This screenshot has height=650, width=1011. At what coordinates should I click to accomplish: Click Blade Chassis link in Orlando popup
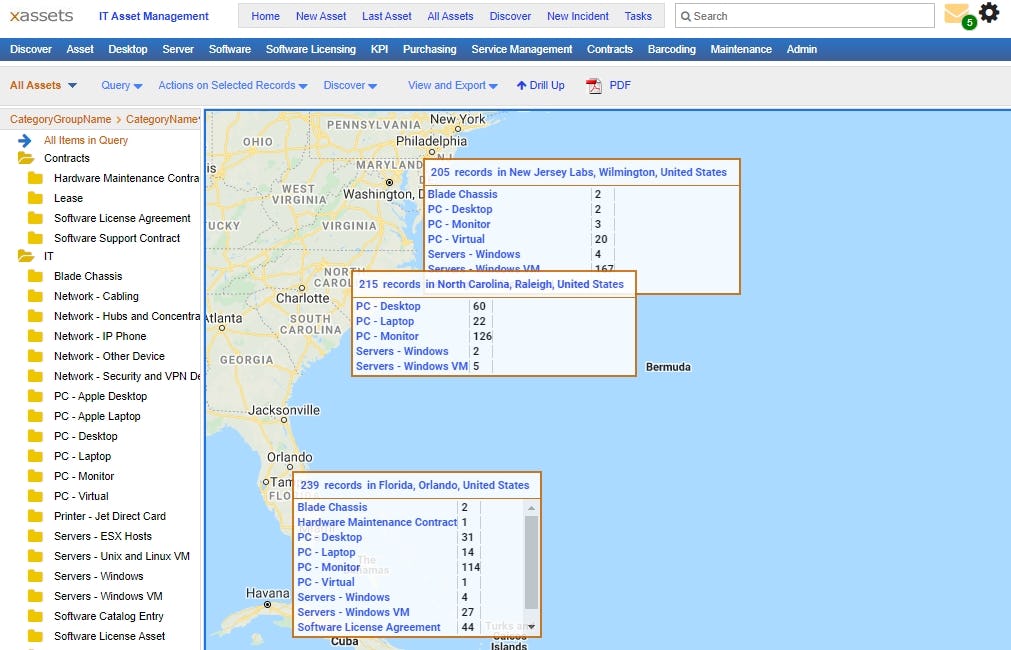332,507
